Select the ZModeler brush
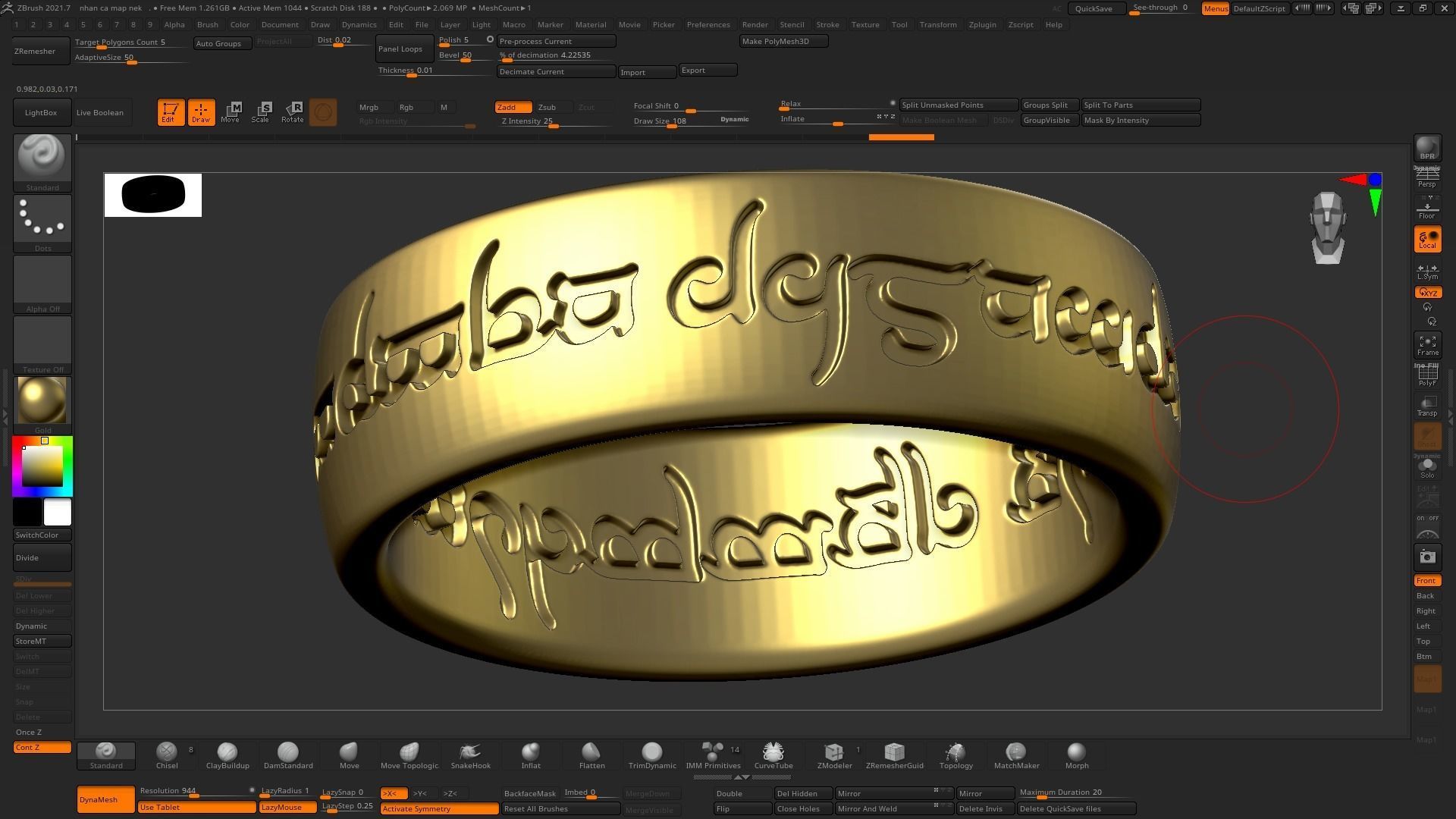1456x819 pixels. [834, 755]
